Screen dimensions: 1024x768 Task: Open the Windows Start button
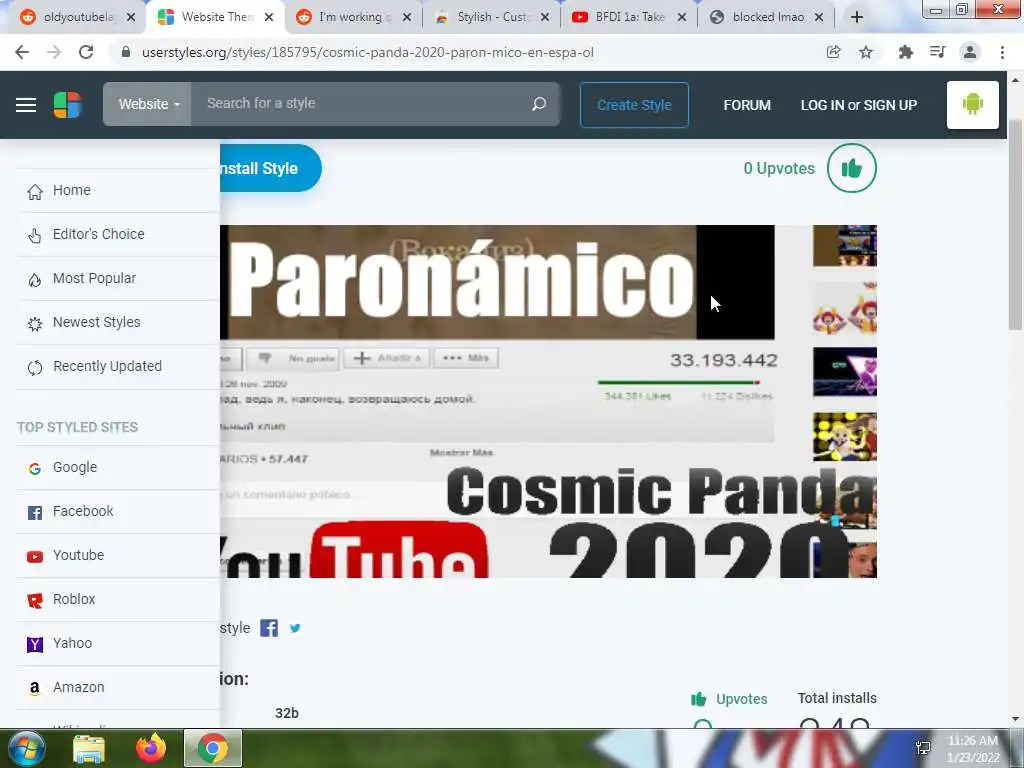click(x=26, y=748)
